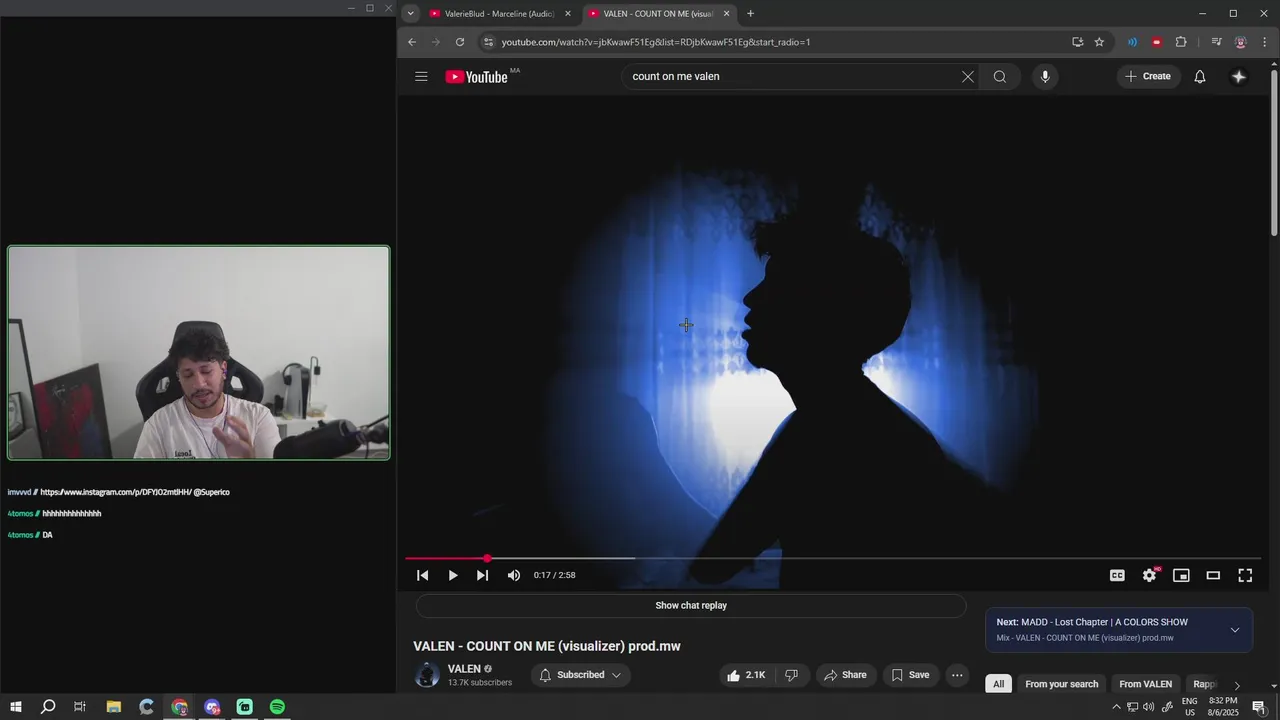The image size is (1280, 720).
Task: Open the Subscribed notification dropdown
Action: 580,675
